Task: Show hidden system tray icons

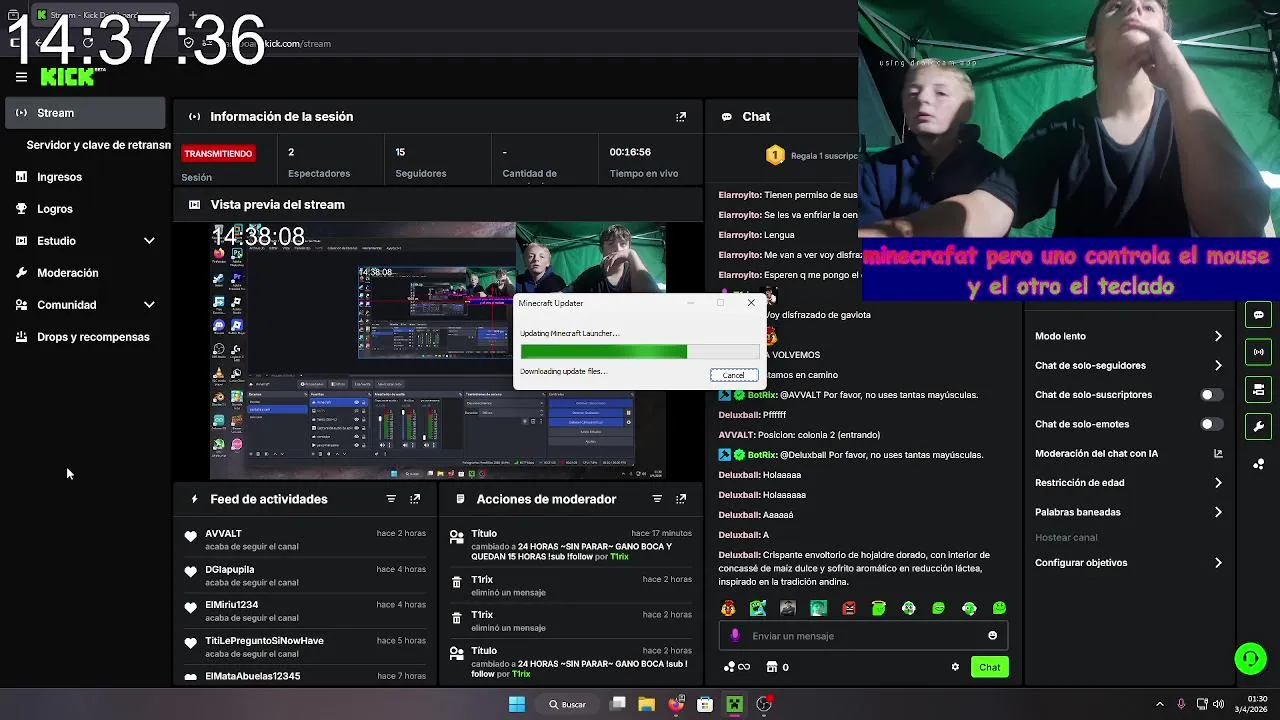Action: tap(1160, 704)
